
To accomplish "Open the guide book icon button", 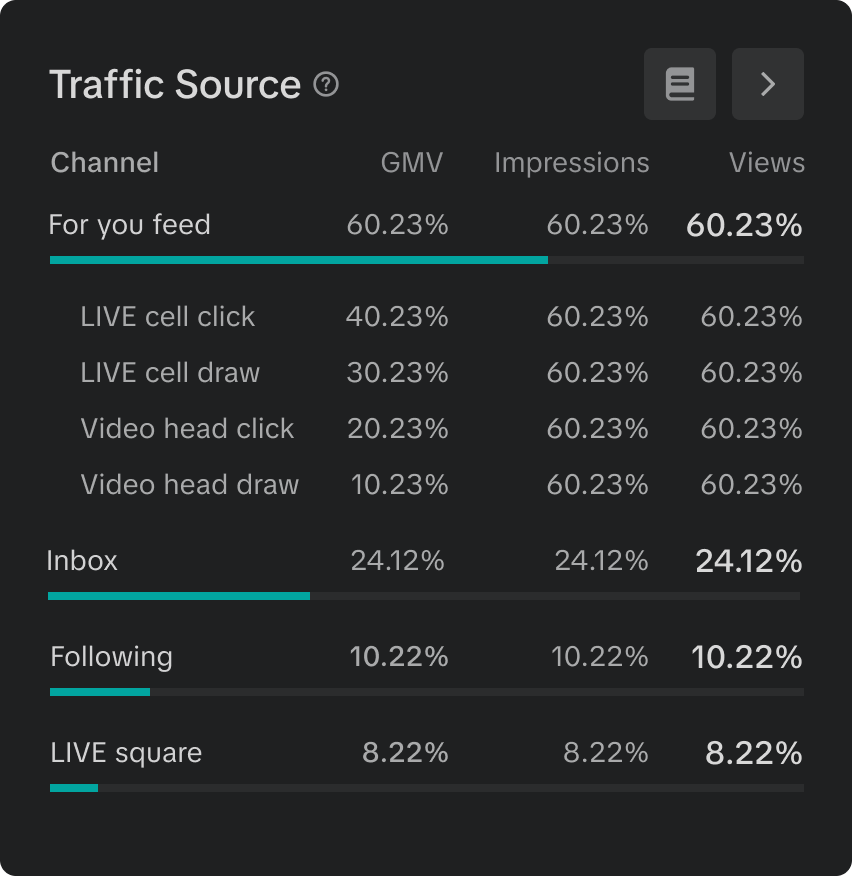I will [x=680, y=84].
